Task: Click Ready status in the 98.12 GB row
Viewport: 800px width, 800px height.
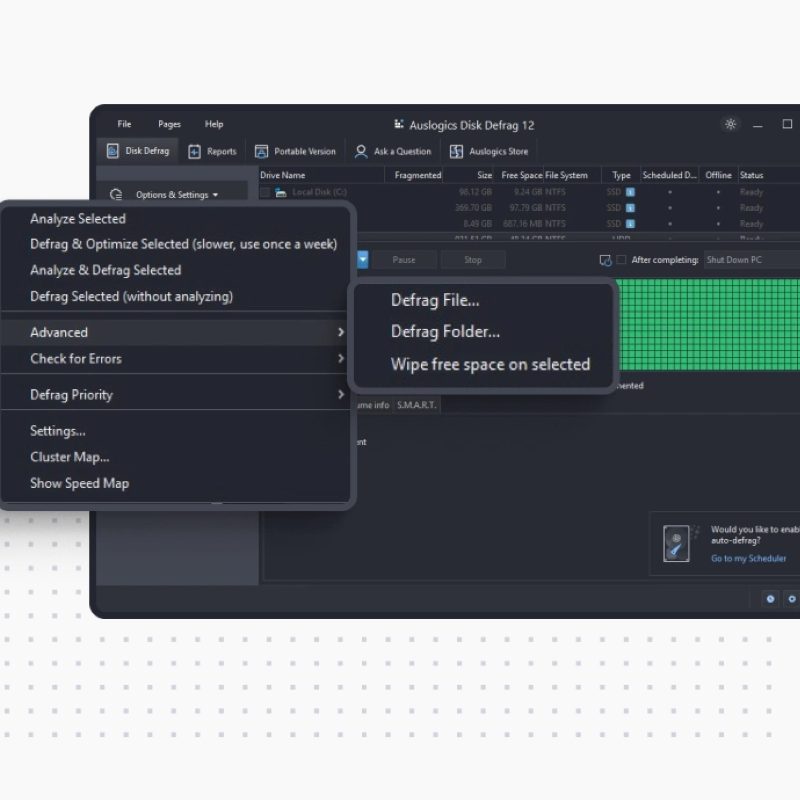Action: click(x=751, y=192)
